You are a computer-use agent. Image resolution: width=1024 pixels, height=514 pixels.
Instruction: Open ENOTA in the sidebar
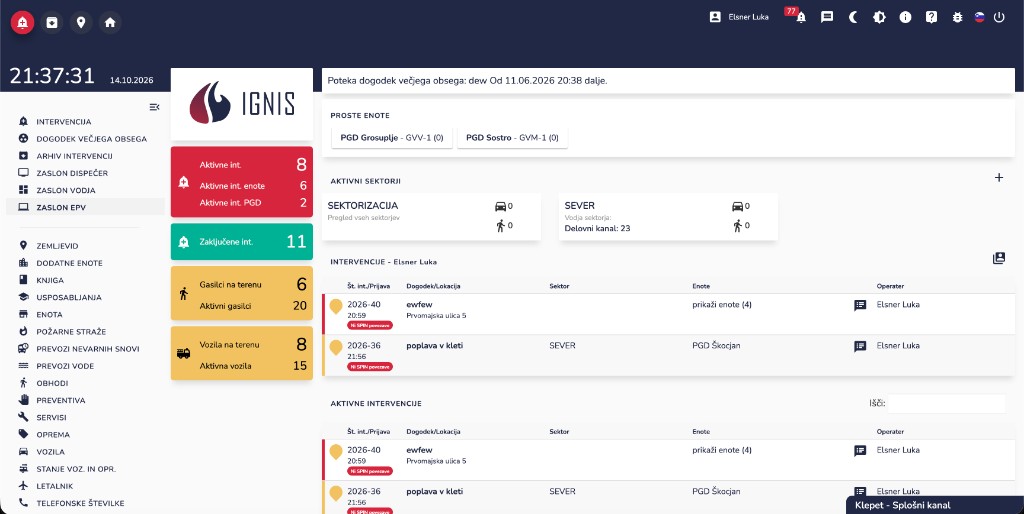click(85, 314)
